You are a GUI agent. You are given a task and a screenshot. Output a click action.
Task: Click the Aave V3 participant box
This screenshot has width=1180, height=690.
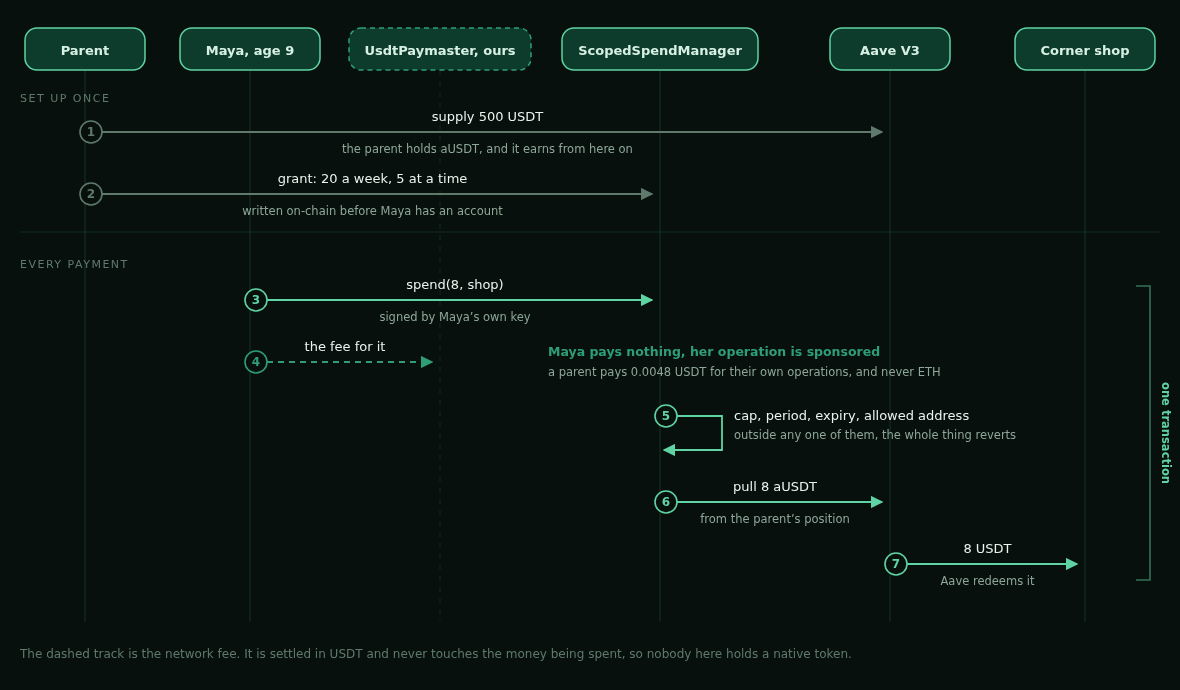tap(890, 50)
